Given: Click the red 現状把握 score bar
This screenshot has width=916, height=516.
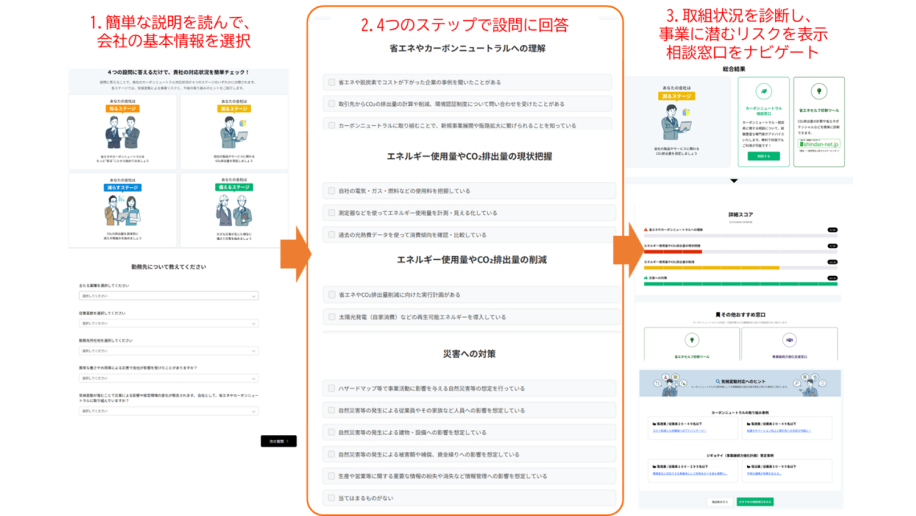Looking at the screenshot, I should (x=673, y=252).
